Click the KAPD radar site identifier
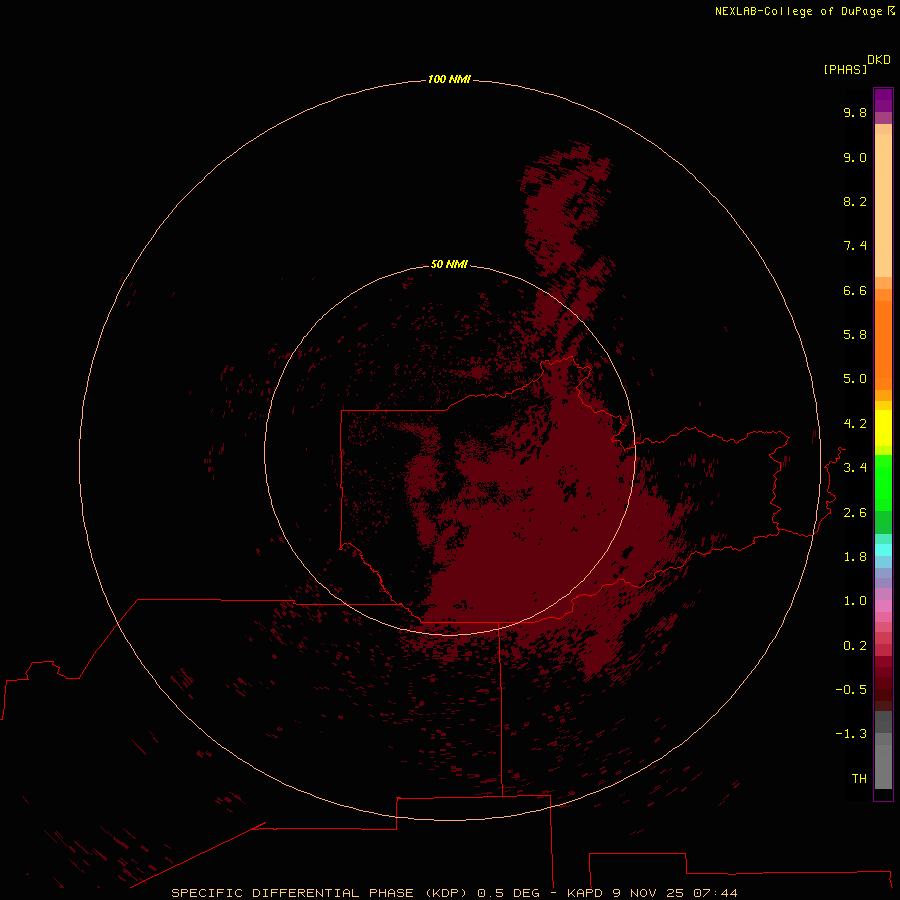This screenshot has height=900, width=900. click(x=585, y=893)
